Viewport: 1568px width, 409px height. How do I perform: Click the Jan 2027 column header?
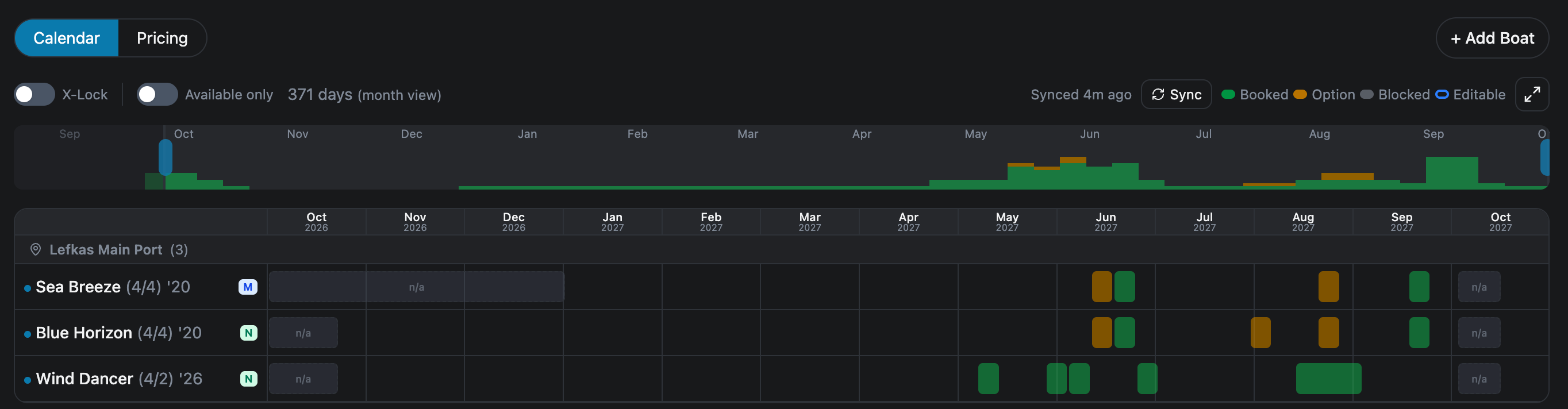click(613, 222)
